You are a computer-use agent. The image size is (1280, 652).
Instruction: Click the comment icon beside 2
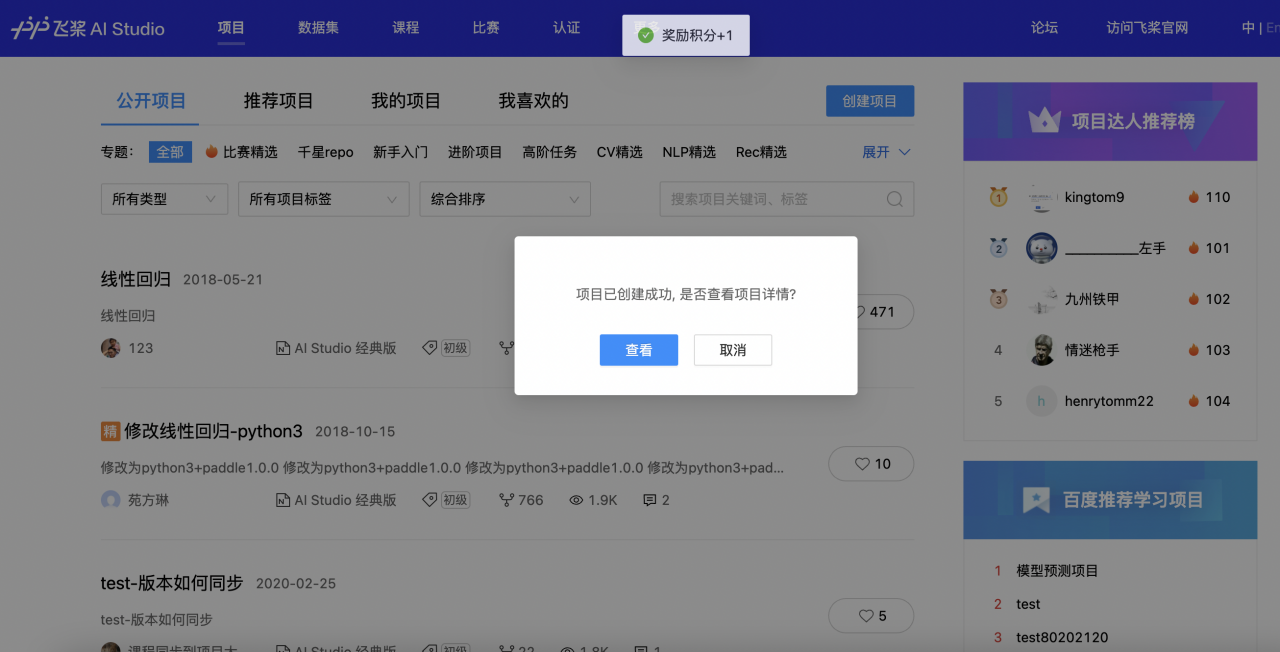[650, 500]
